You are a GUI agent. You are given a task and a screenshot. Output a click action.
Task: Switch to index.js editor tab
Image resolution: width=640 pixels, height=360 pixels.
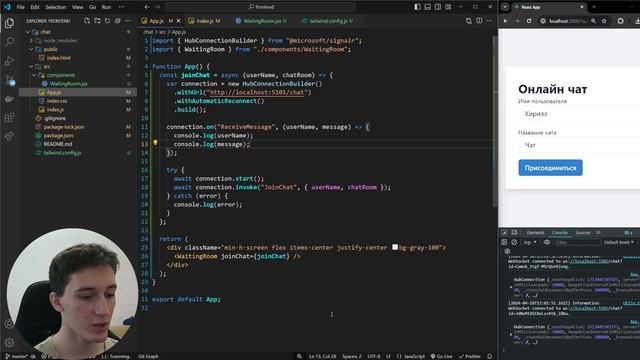pos(204,21)
